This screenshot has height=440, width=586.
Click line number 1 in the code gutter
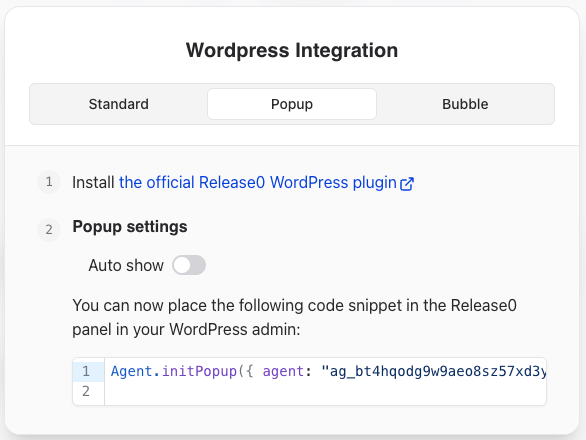[x=86, y=372]
